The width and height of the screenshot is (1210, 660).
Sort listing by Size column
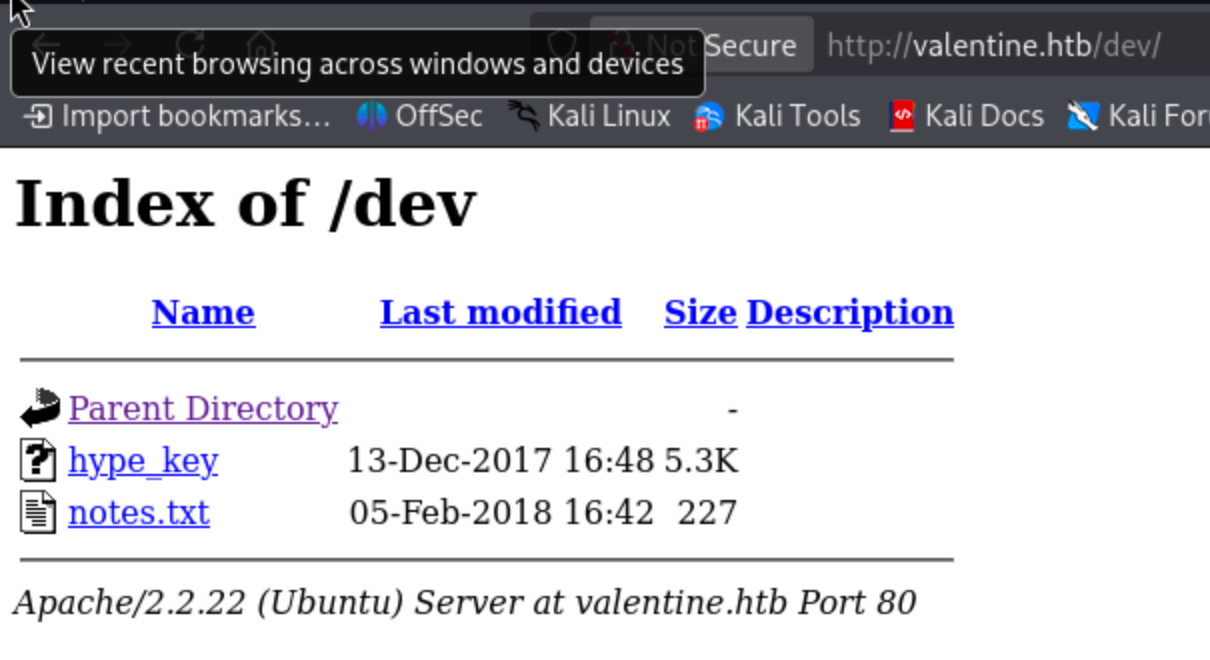click(700, 312)
